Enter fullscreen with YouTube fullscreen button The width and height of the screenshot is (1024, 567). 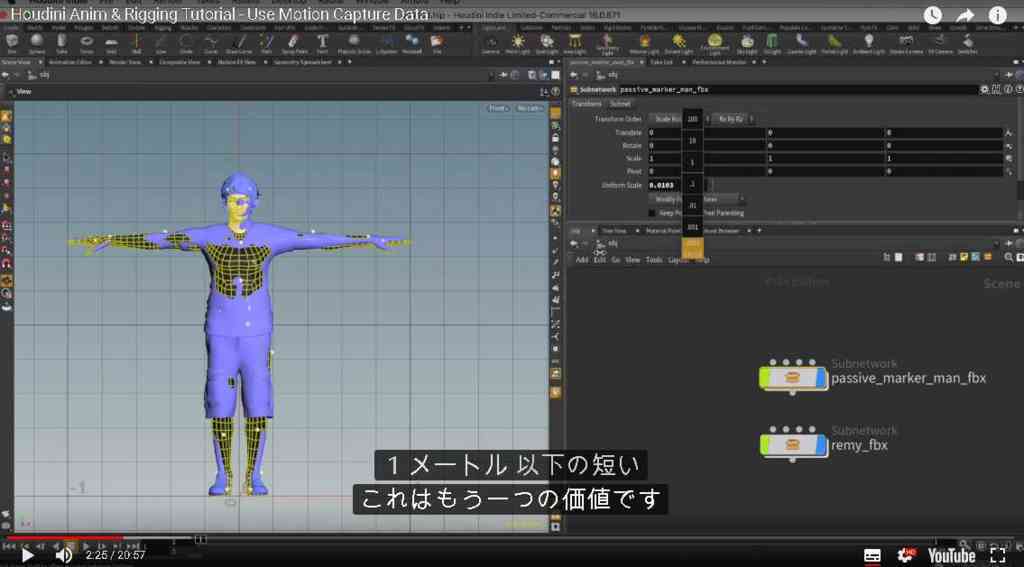pyautogui.click(x=998, y=556)
